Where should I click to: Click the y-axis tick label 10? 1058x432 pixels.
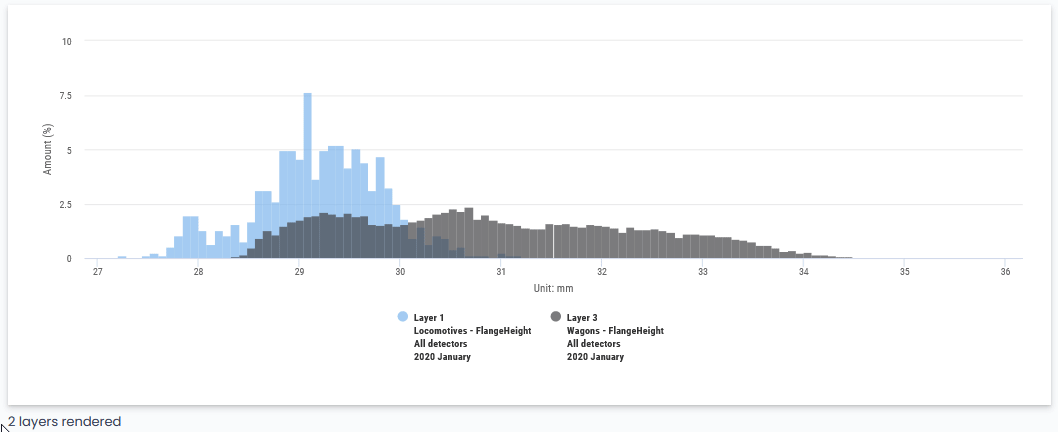67,42
